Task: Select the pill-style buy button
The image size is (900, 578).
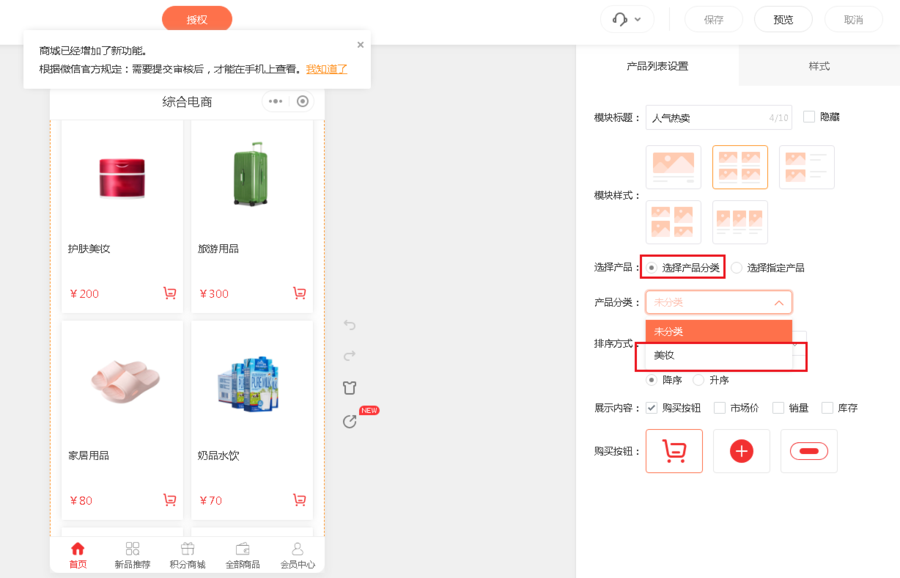Action: click(x=808, y=451)
